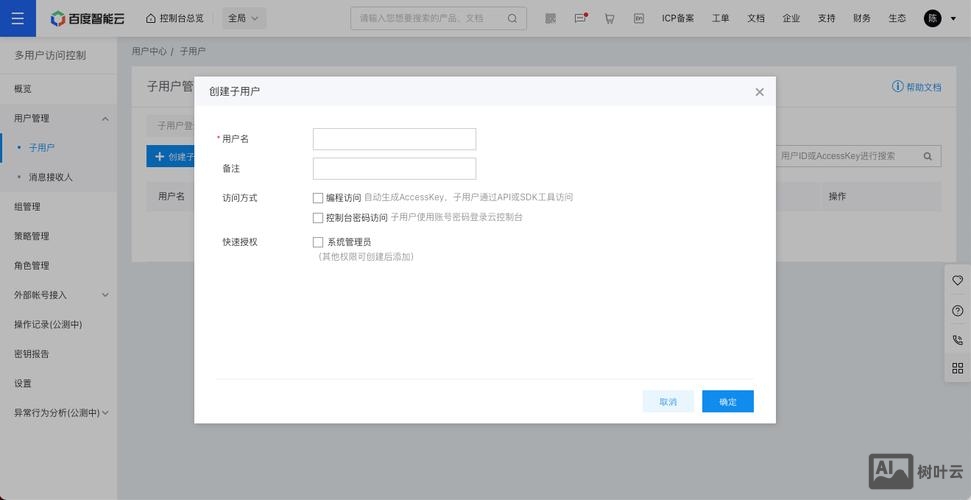
Task: Open the 帮助文档 help link
Action: point(917,87)
